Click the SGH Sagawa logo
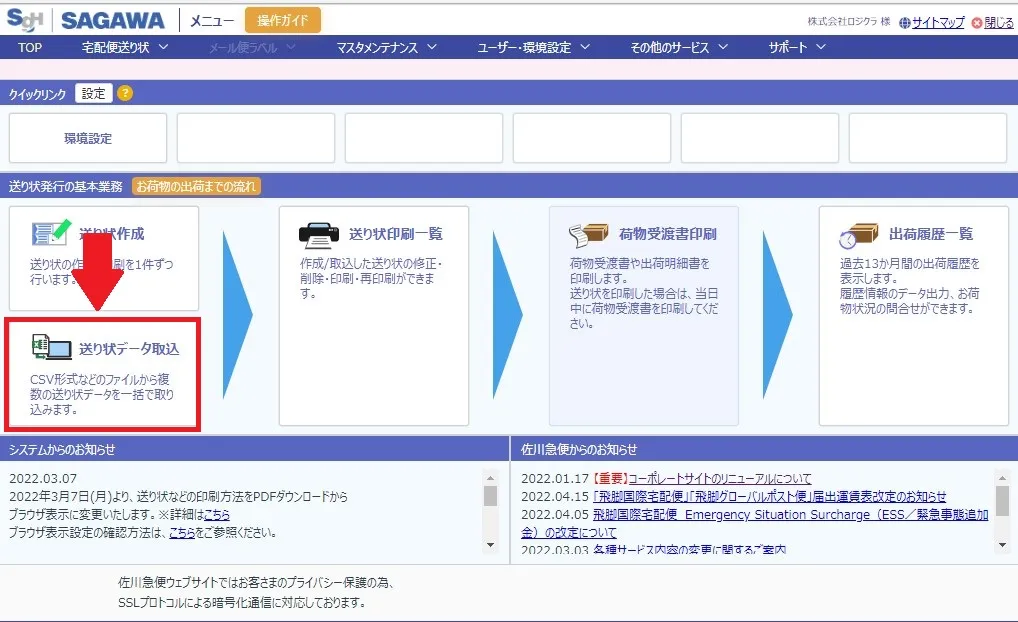Screen dimensions: 1018x622 point(86,20)
